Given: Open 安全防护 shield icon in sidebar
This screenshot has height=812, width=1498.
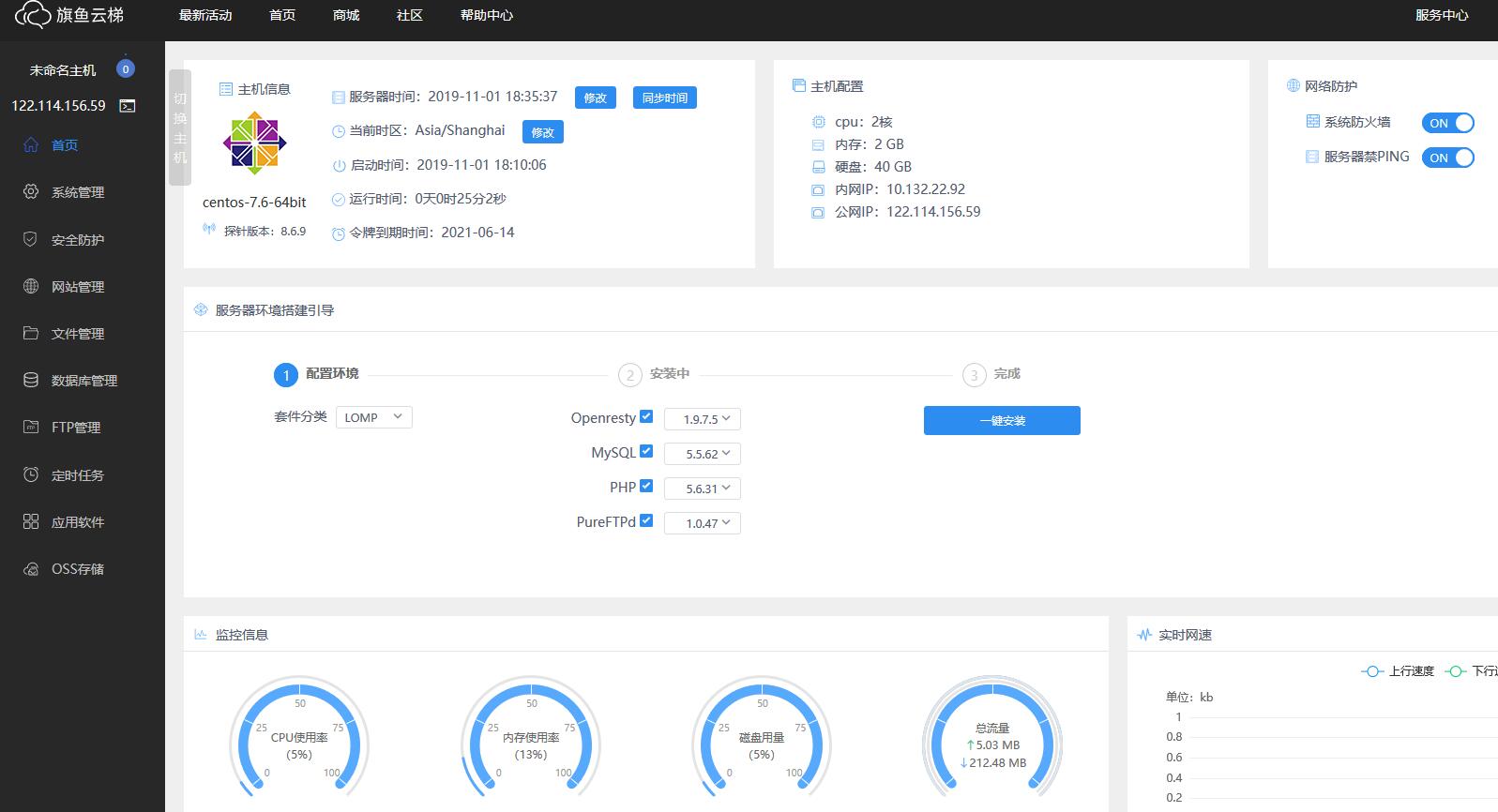Looking at the screenshot, I should [x=31, y=239].
